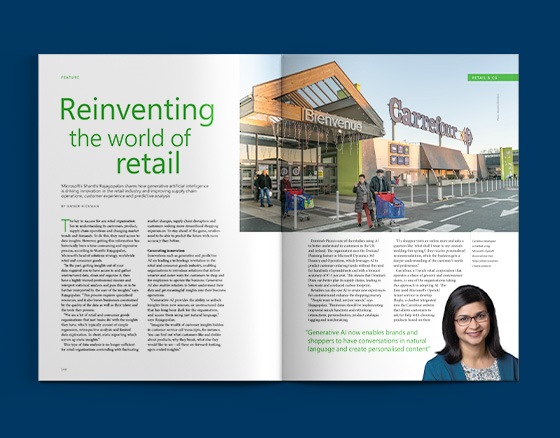Click the FEATURE section label

(70, 78)
